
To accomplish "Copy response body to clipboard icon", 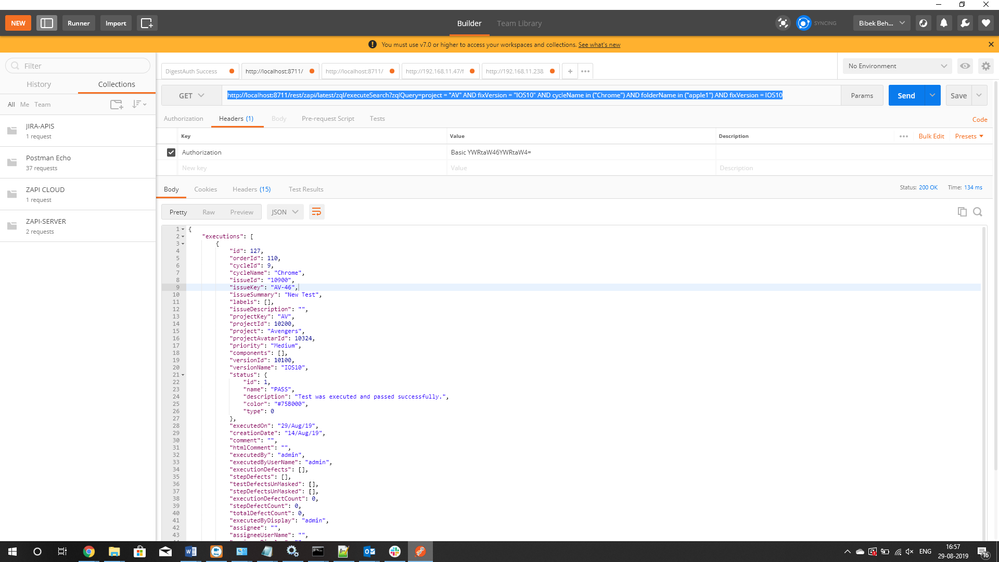I will pyautogui.click(x=962, y=212).
